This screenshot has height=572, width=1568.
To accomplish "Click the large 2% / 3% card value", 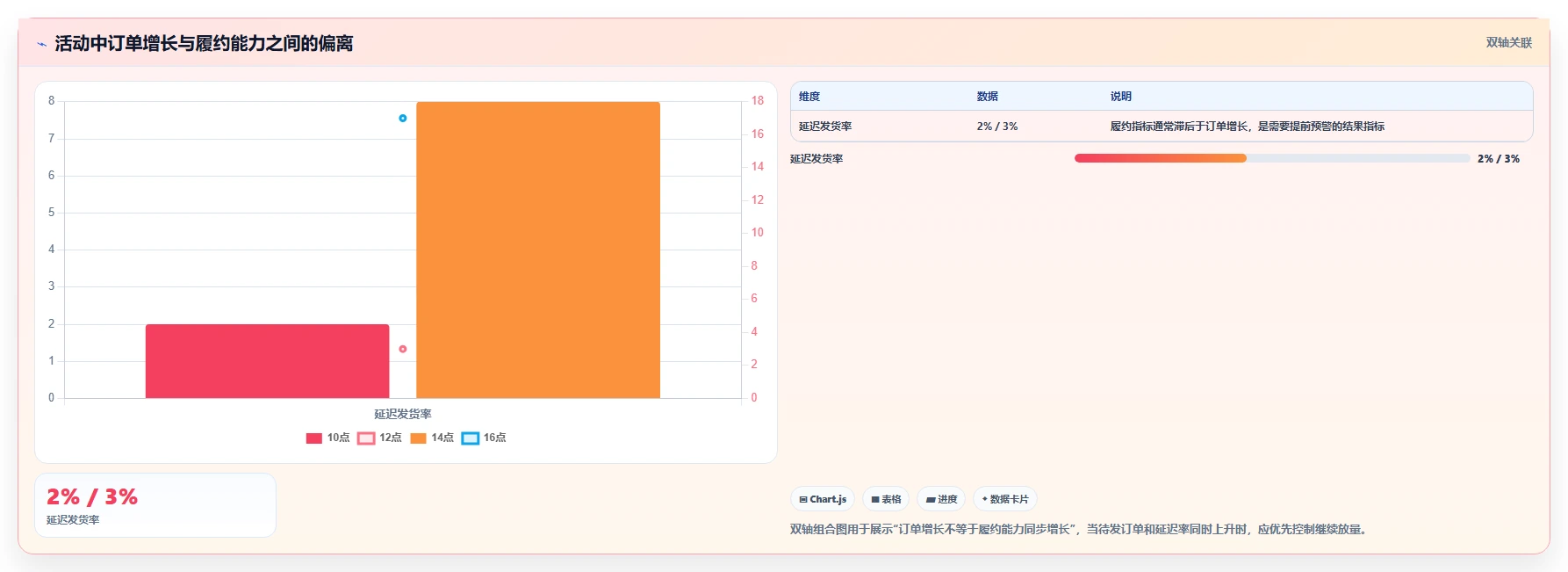I will [x=92, y=497].
